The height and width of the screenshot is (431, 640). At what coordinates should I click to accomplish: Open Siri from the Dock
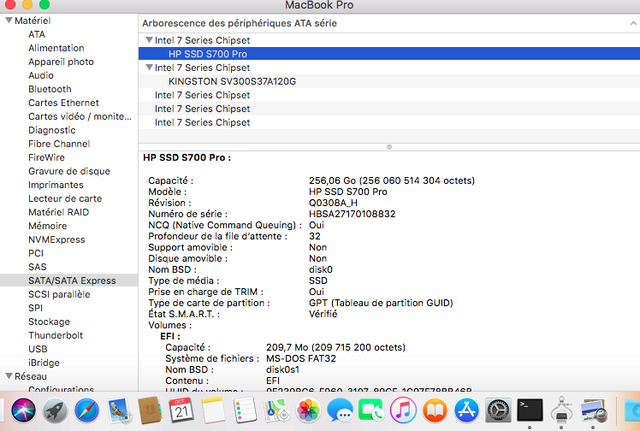point(23,410)
